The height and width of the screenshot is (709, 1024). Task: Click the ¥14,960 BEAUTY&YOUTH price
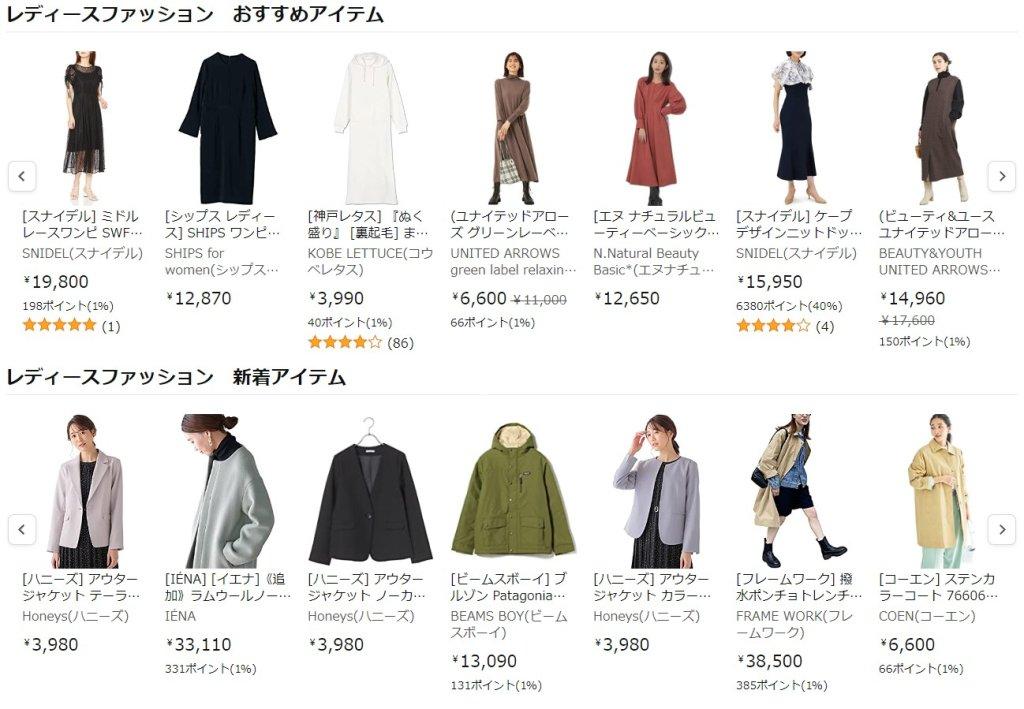point(912,298)
